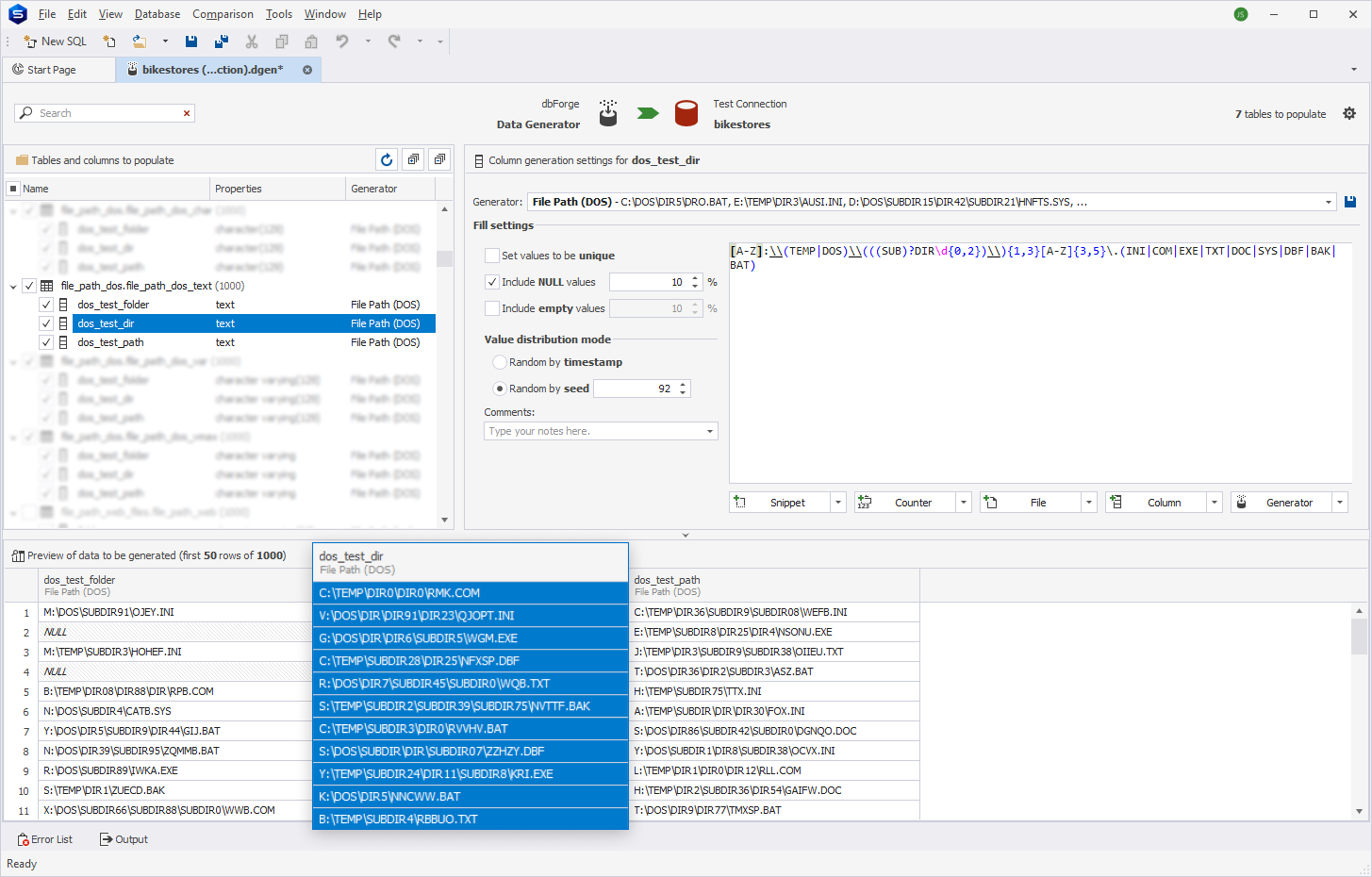Increase the NULL values percentage spinner
The height and width of the screenshot is (877, 1372).
point(695,278)
